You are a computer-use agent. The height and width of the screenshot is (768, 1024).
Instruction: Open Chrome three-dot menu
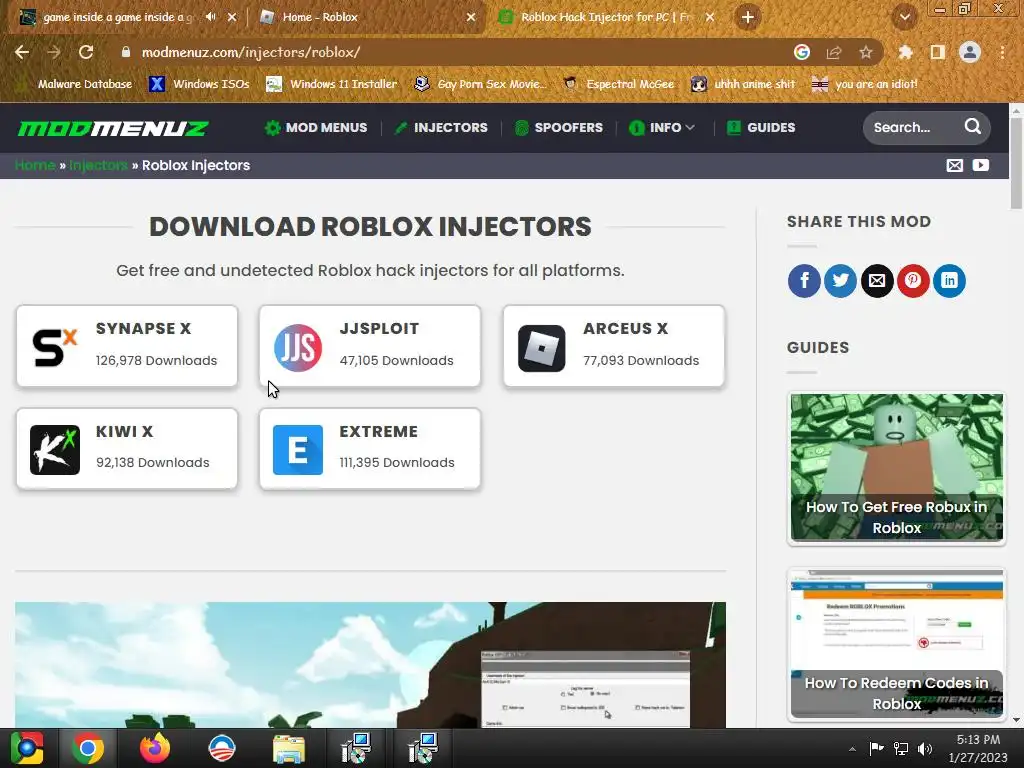[1002, 52]
